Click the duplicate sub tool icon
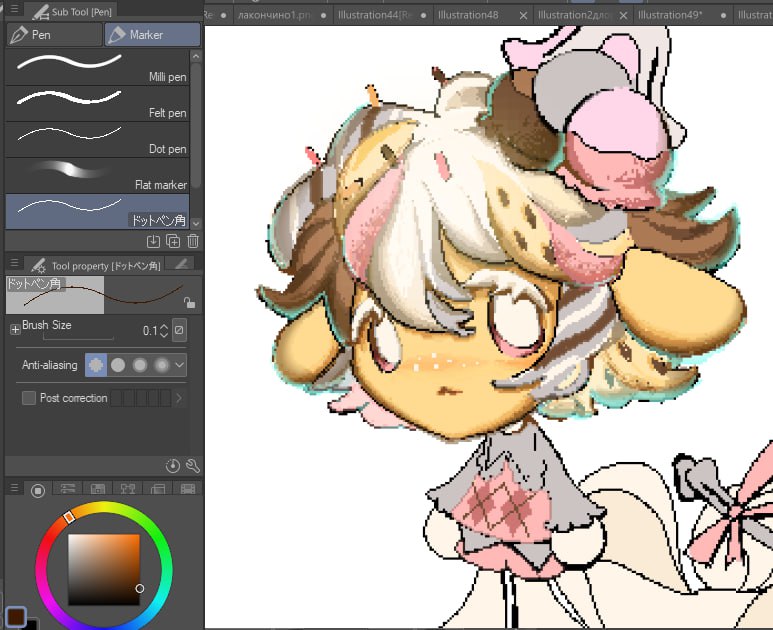The image size is (773, 630). coord(173,241)
